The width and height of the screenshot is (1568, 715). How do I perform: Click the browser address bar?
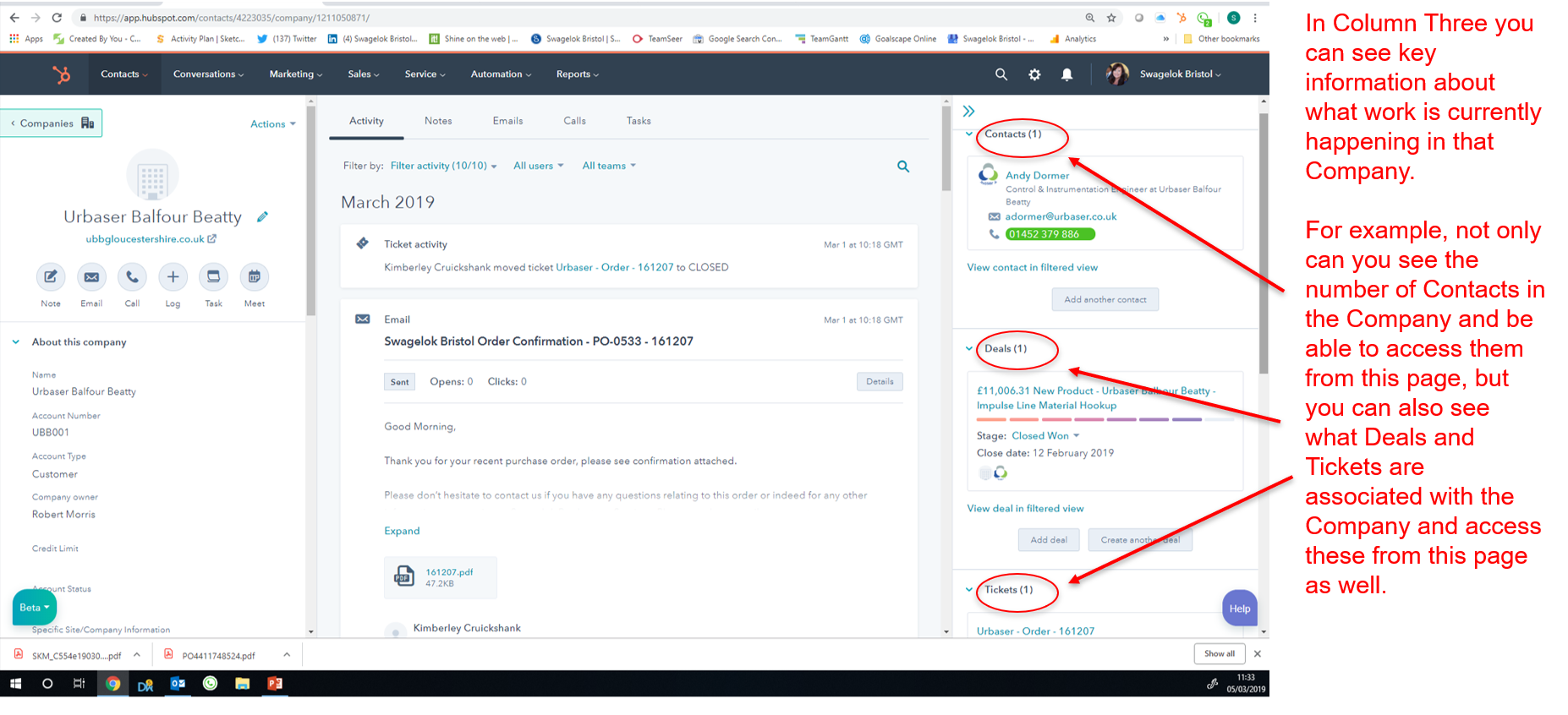click(x=575, y=17)
